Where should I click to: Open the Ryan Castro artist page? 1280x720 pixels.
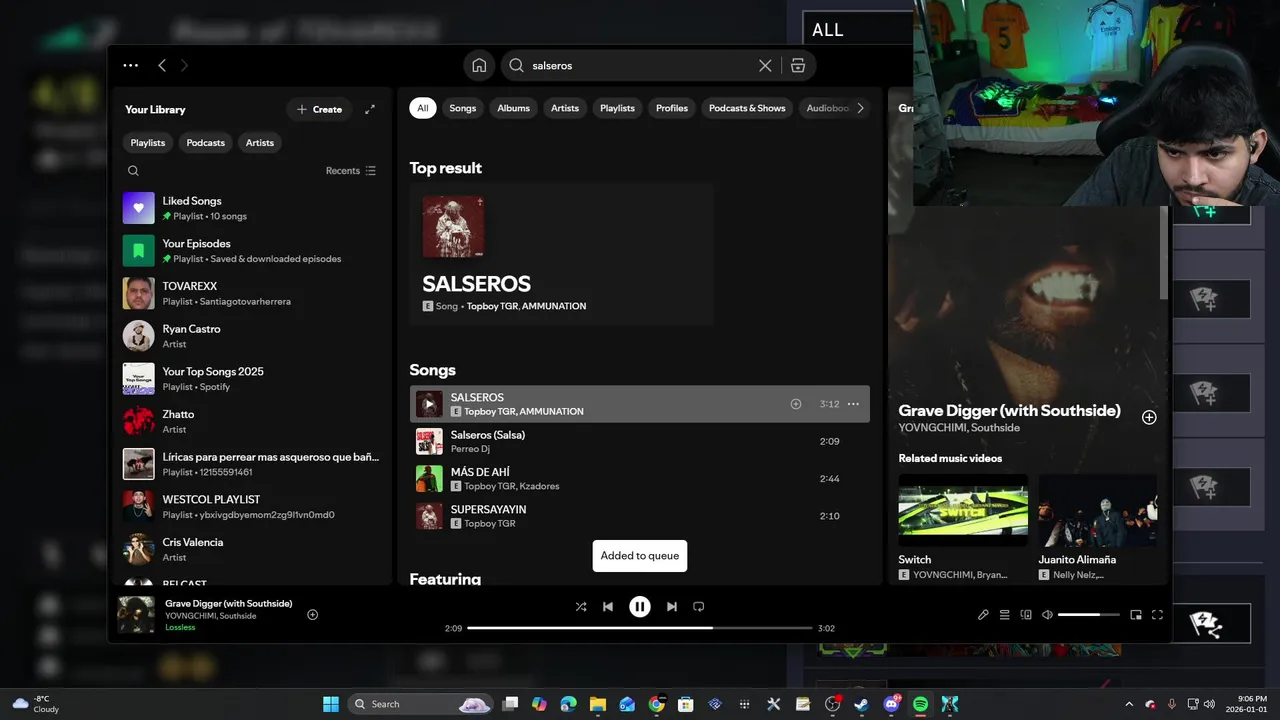(x=250, y=336)
